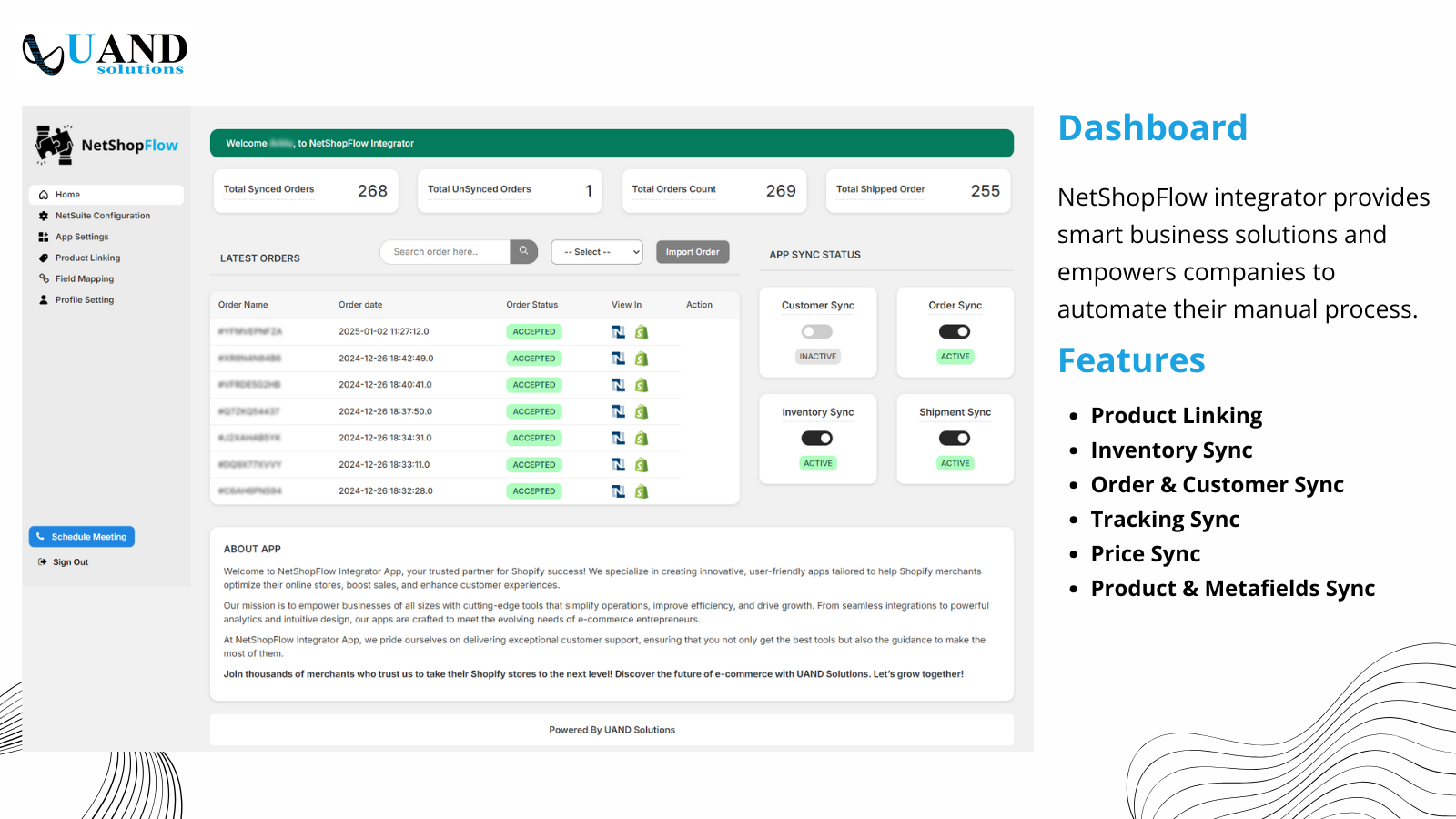The height and width of the screenshot is (819, 1456).
Task: Enable the Customer Sync toggle
Action: [x=817, y=332]
